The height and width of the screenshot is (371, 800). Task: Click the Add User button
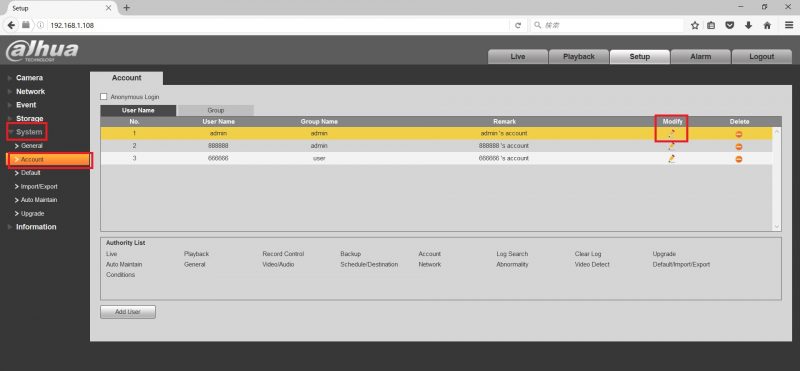(x=128, y=312)
